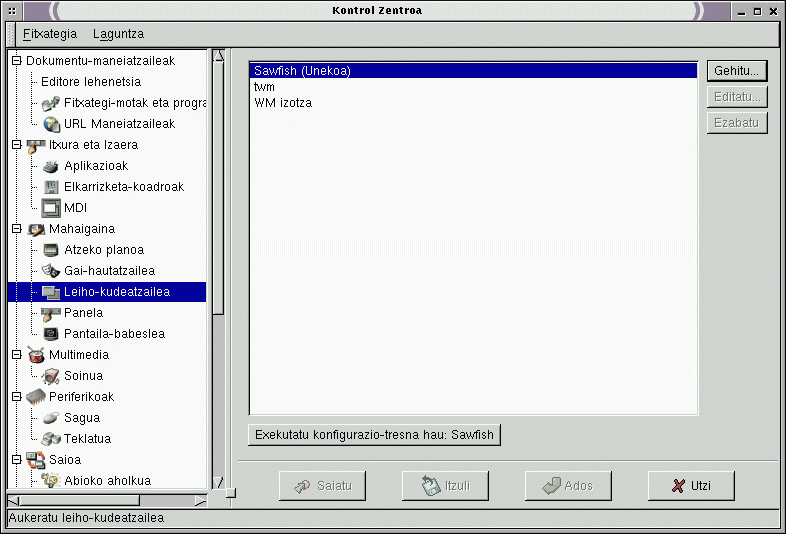Collapse the Periferikoak tree branch

pyautogui.click(x=17, y=397)
